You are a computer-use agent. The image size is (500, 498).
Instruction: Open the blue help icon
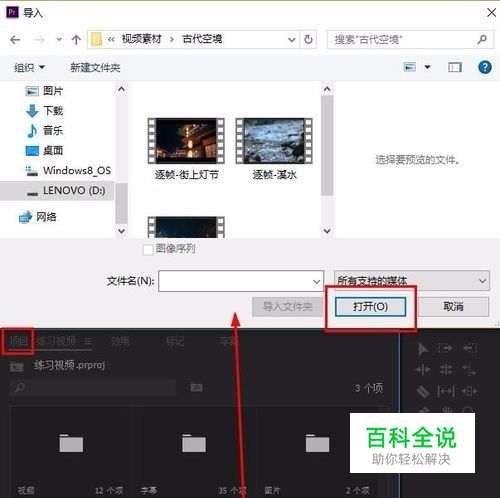[485, 67]
